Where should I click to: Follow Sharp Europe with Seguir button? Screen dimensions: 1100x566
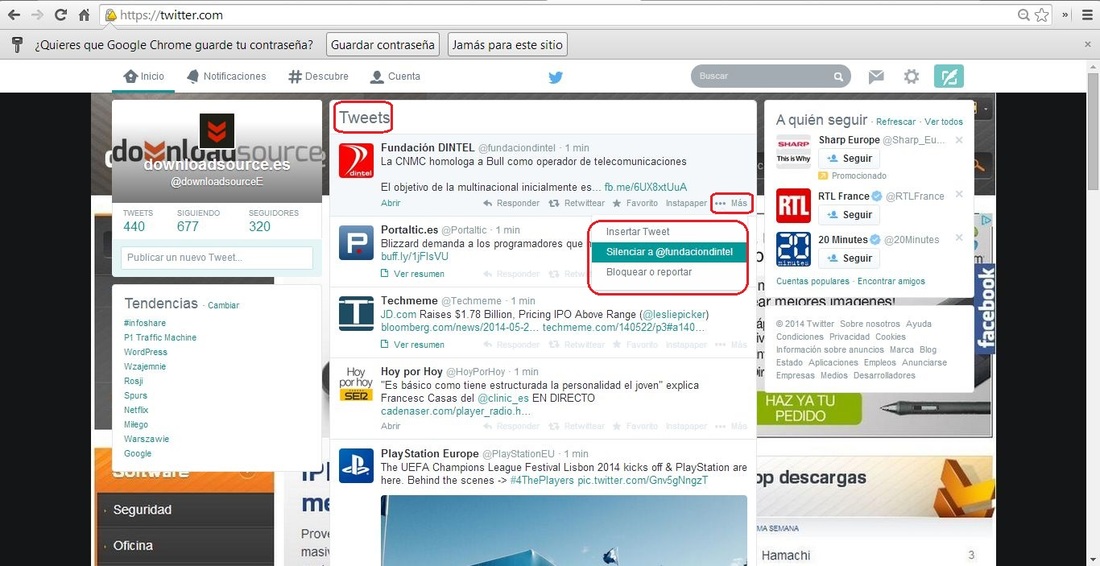point(849,159)
